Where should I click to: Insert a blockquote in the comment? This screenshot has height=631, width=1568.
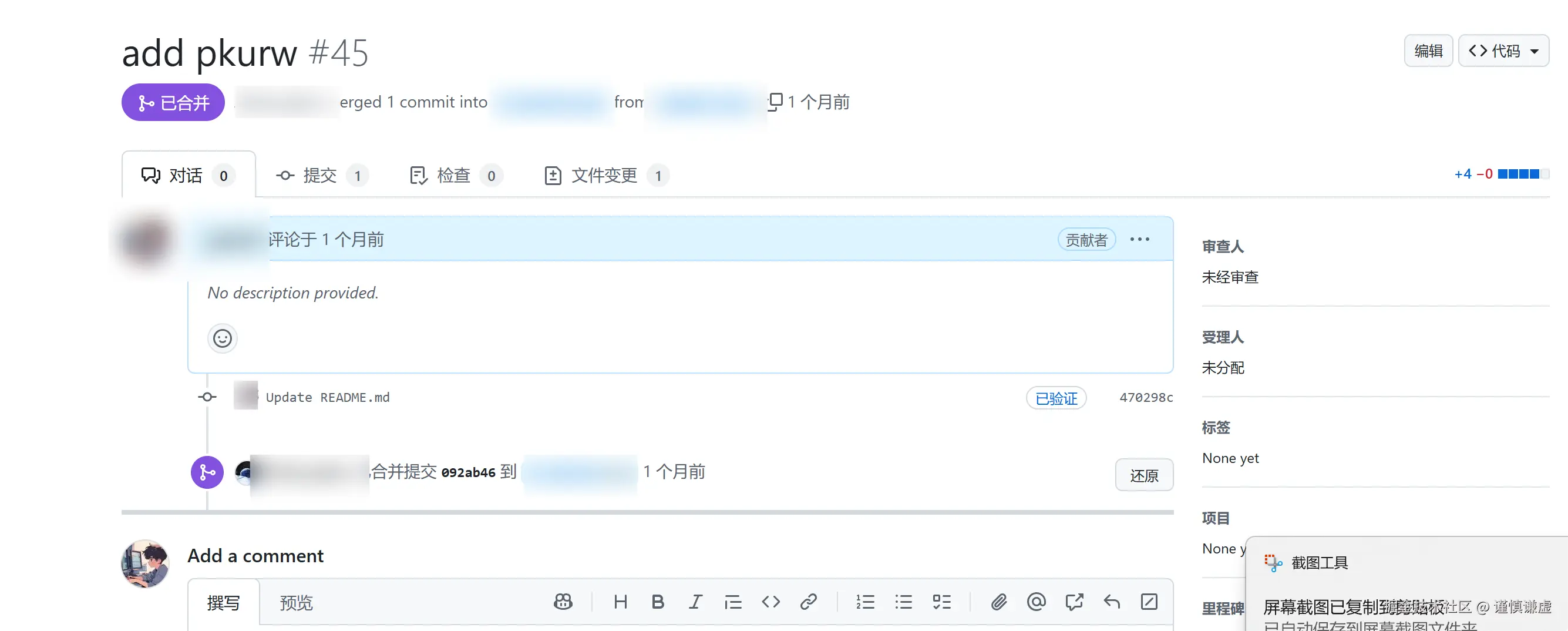coord(733,602)
